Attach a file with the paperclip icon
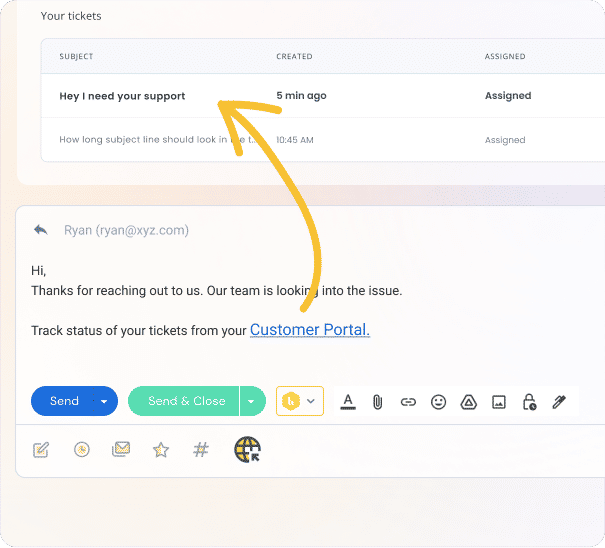Screen dimensions: 605x548 377,402
